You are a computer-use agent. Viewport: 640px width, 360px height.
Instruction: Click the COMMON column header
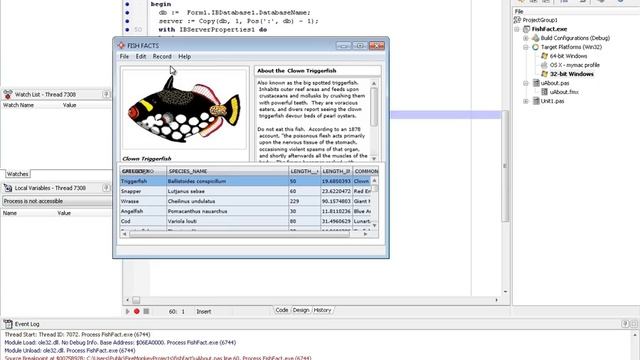pyautogui.click(x=366, y=171)
